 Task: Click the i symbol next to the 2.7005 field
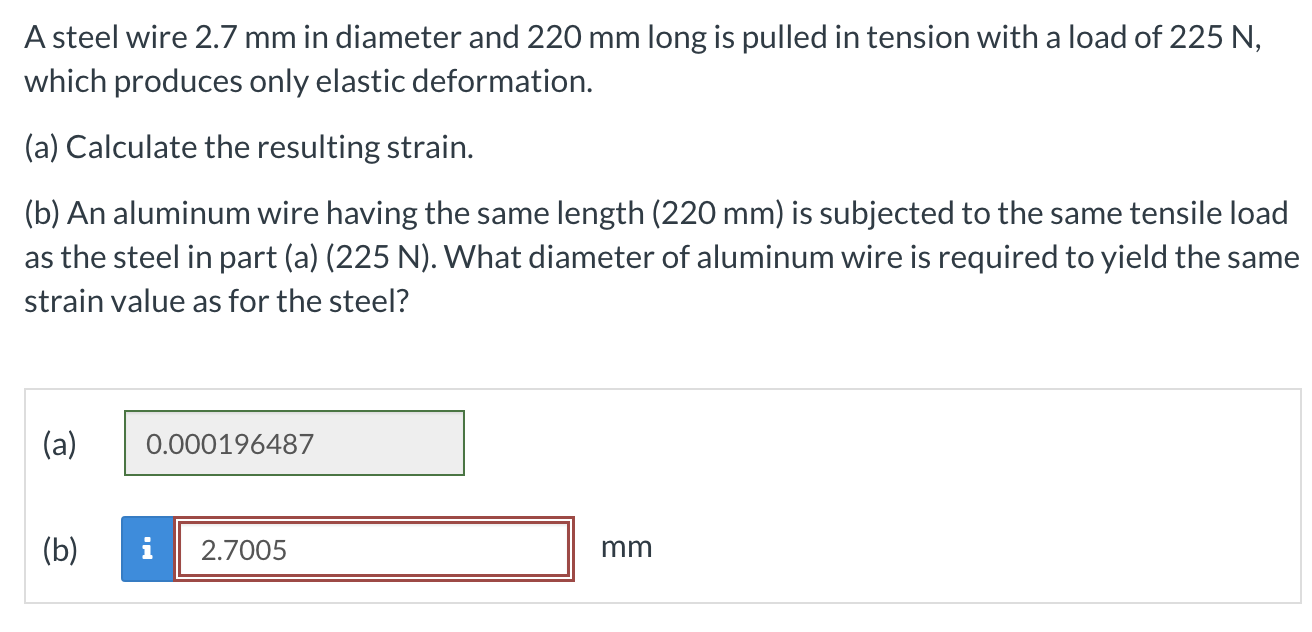pos(147,549)
